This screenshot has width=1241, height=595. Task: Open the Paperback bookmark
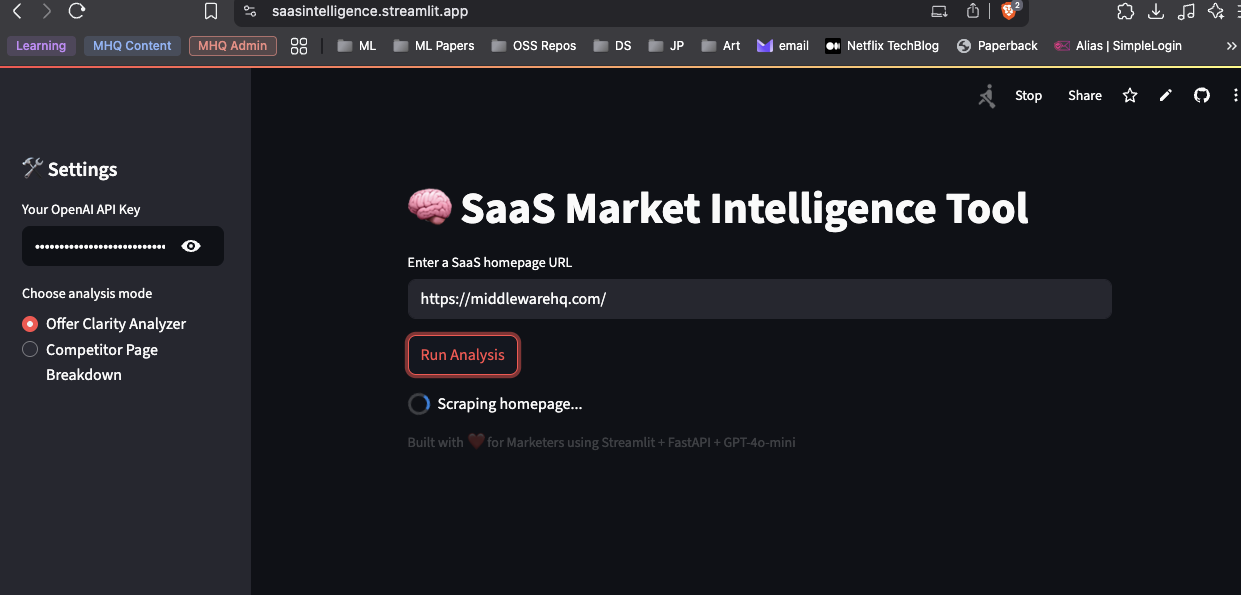point(997,46)
